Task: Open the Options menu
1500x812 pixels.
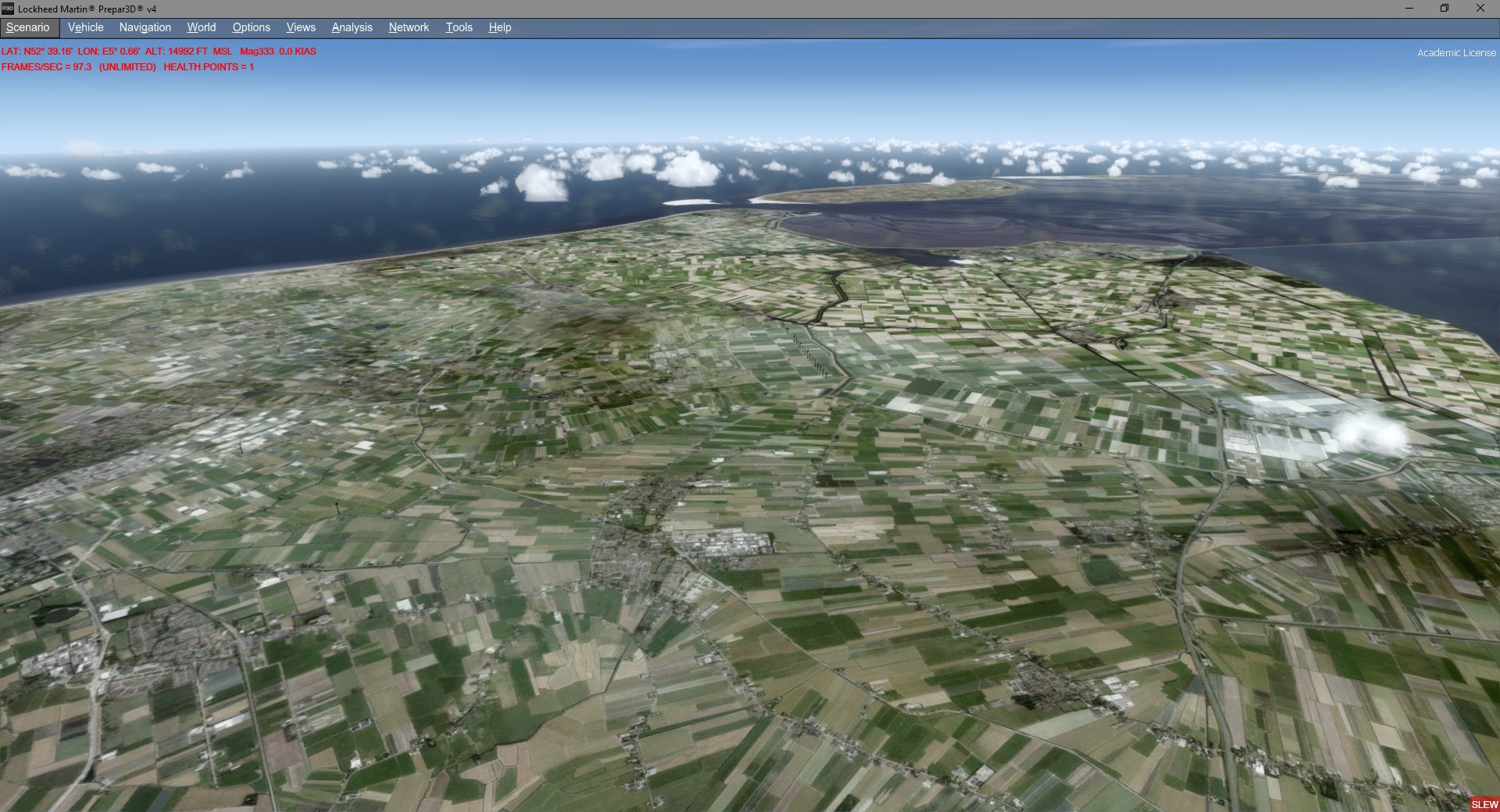Action: point(252,27)
